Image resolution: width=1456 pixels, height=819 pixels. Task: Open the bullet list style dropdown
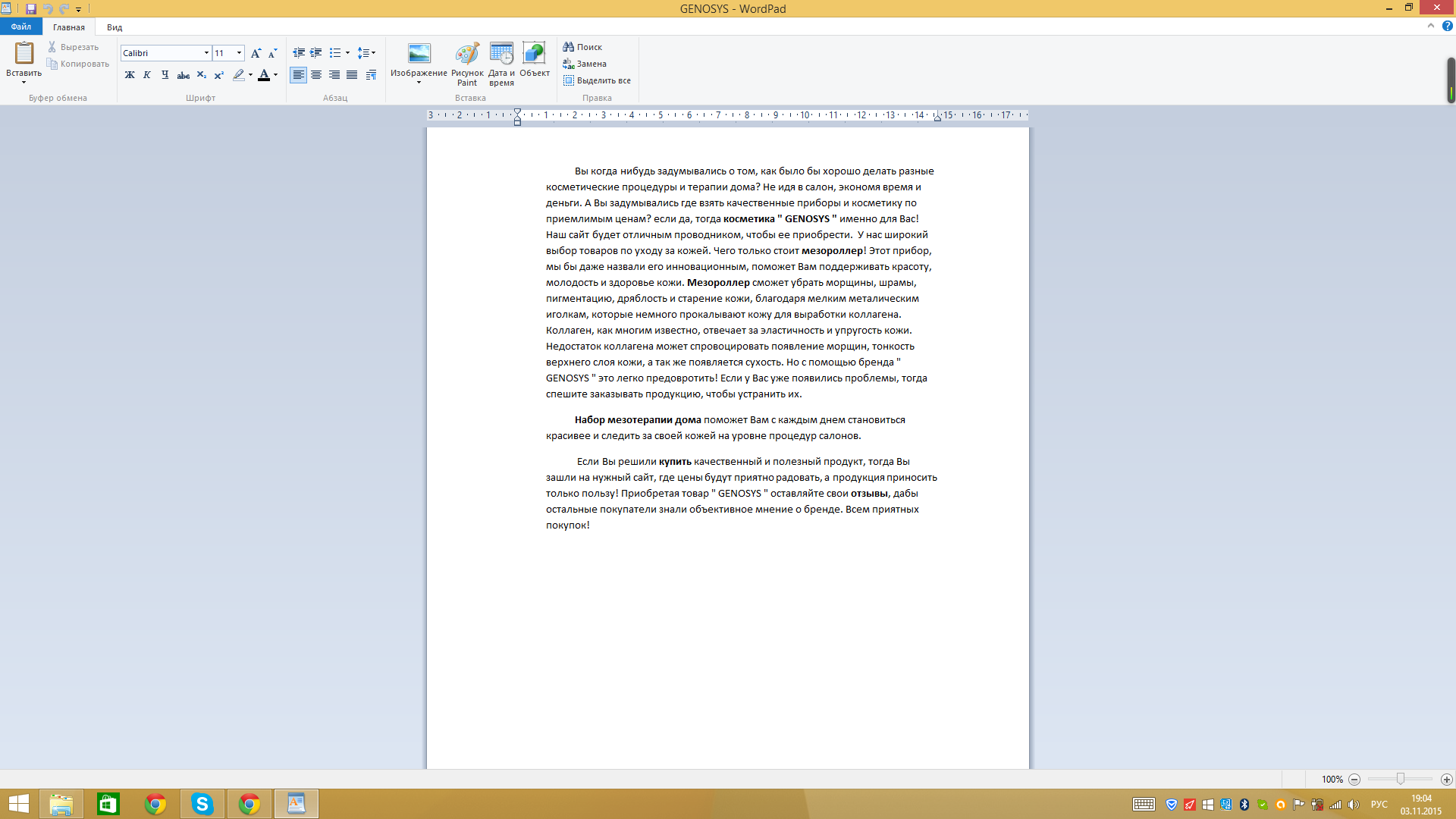[x=347, y=53]
